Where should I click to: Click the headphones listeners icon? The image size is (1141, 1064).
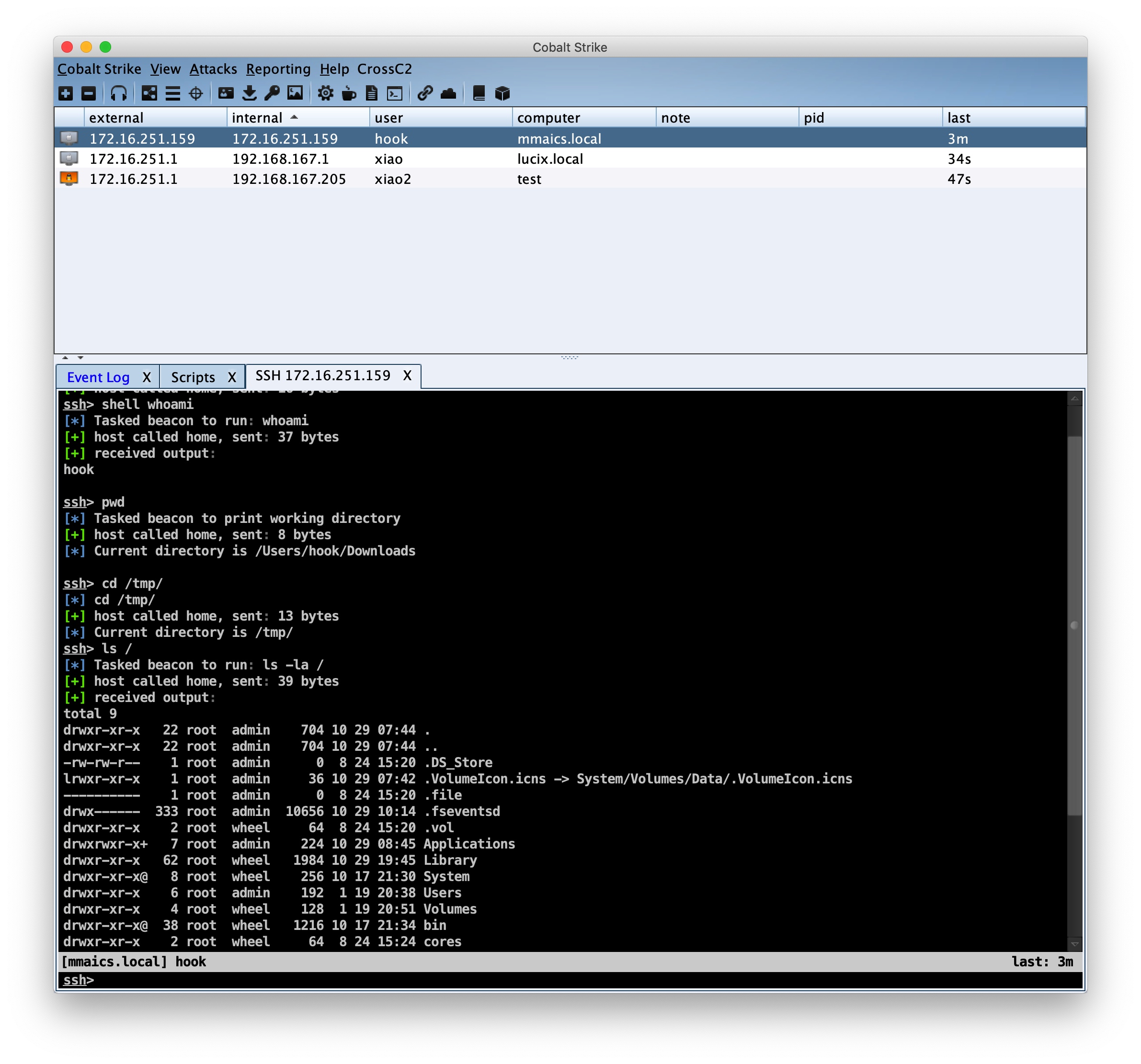point(119,93)
